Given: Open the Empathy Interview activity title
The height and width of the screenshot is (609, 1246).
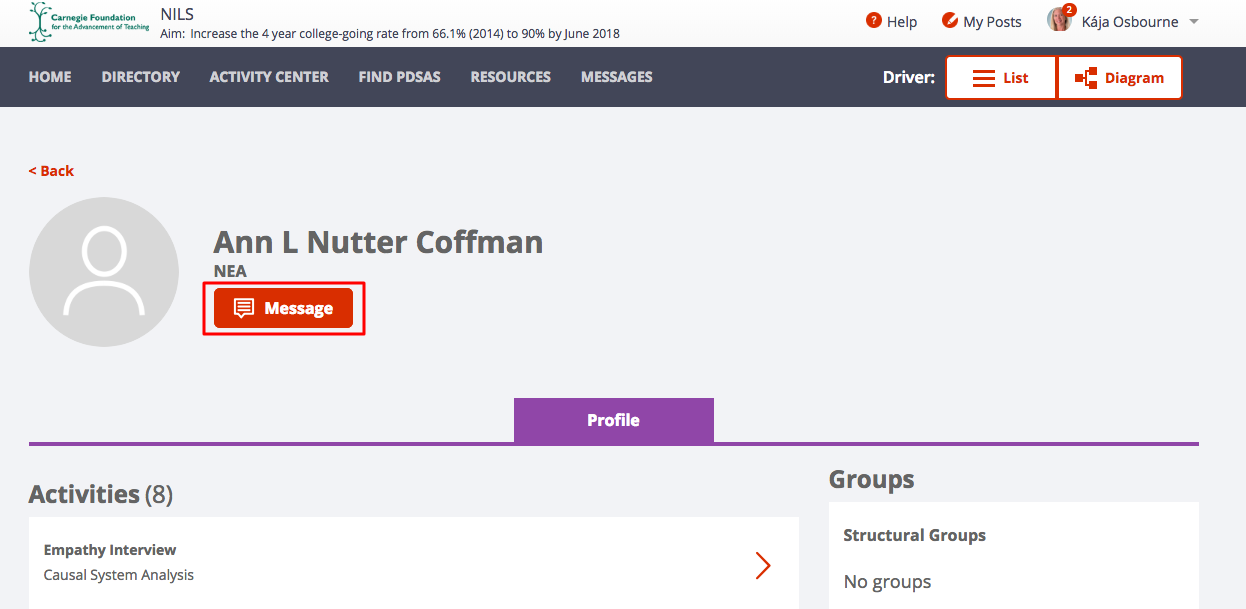Looking at the screenshot, I should click(110, 550).
